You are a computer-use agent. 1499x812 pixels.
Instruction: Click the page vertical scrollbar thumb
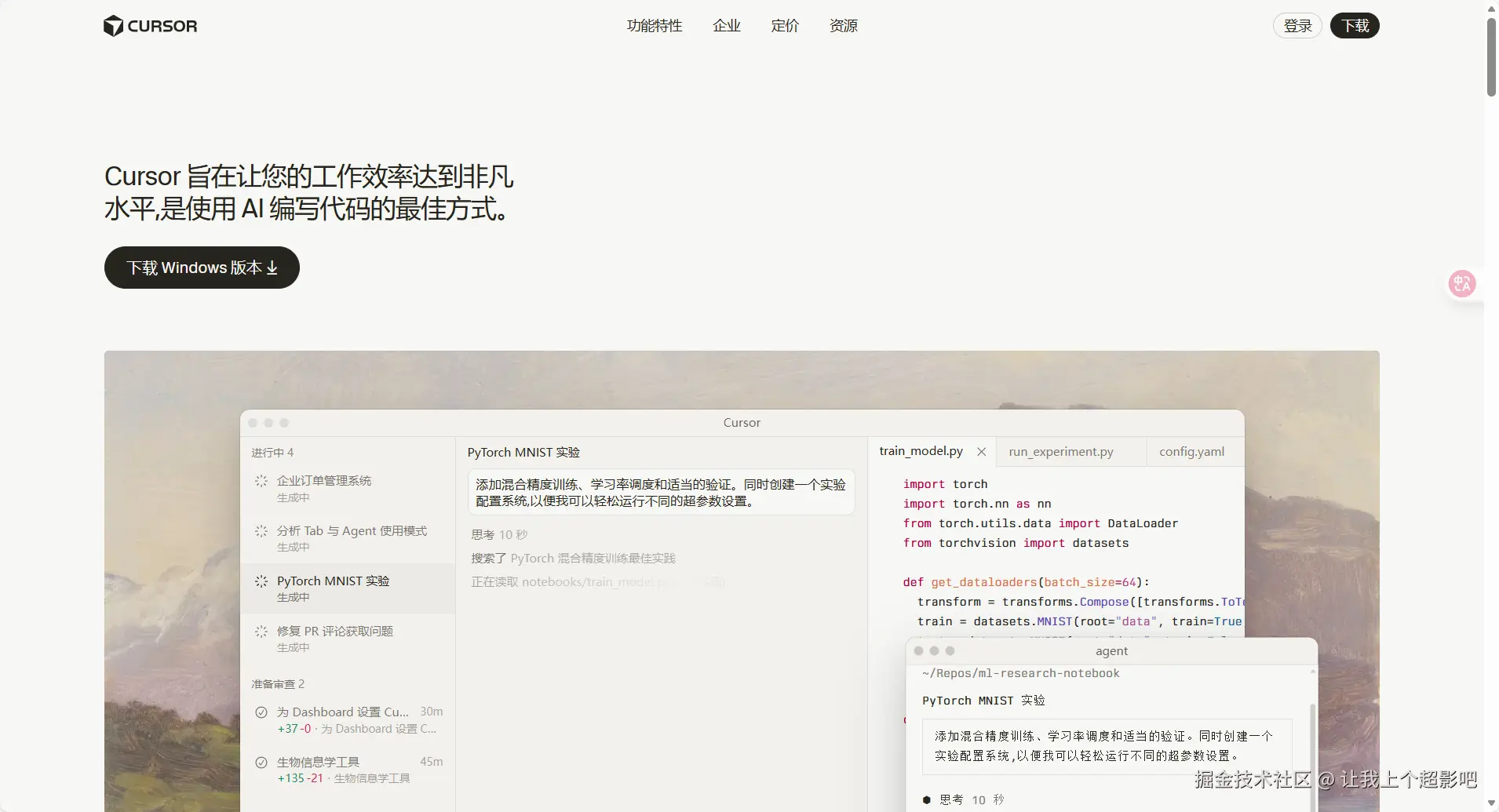pyautogui.click(x=1491, y=56)
